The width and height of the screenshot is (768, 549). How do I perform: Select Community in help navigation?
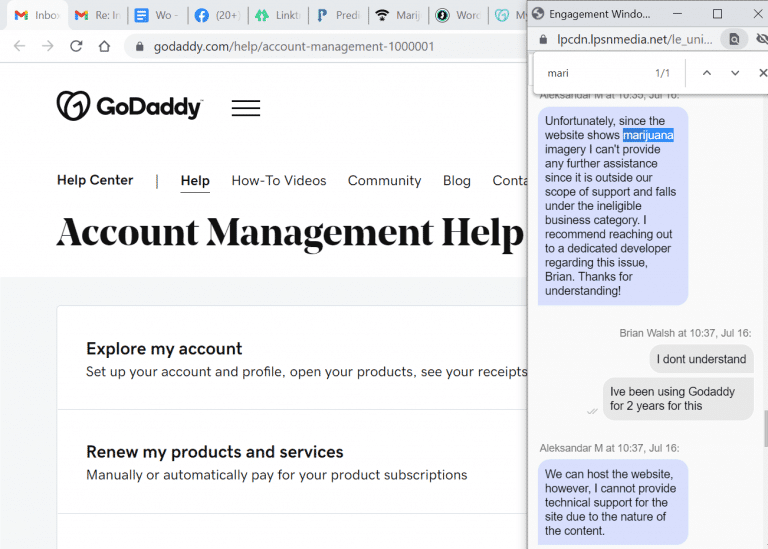tap(384, 181)
